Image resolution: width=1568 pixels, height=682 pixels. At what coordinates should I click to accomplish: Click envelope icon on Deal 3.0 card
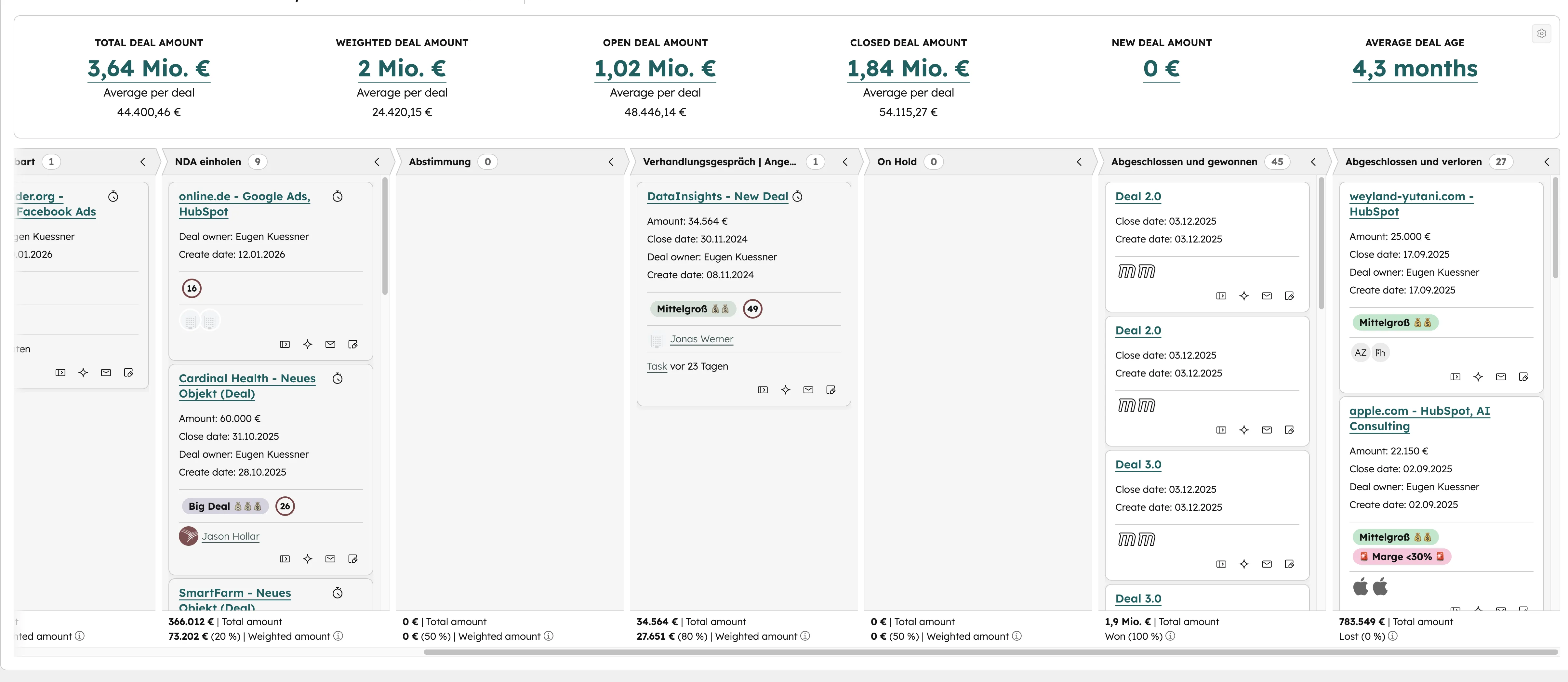(x=1267, y=564)
